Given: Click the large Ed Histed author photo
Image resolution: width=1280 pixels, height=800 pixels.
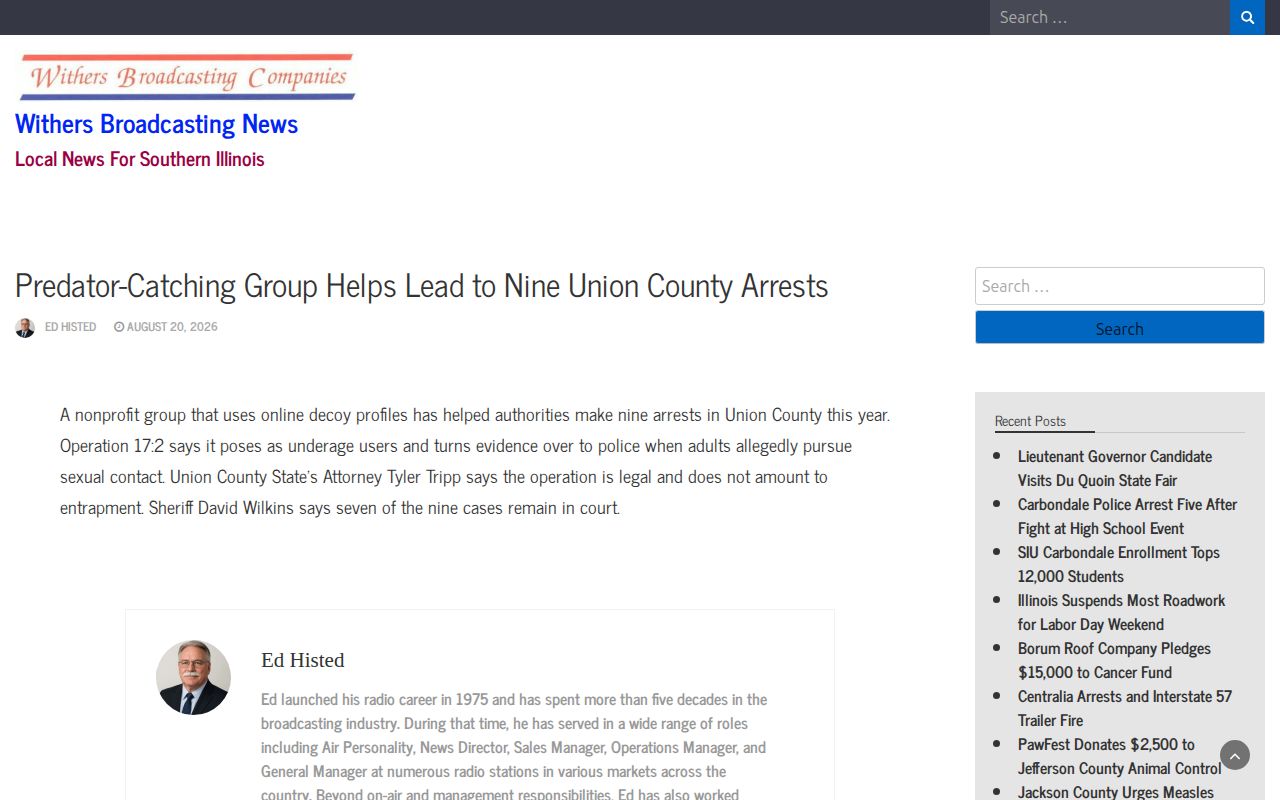Looking at the screenshot, I should click(x=193, y=677).
